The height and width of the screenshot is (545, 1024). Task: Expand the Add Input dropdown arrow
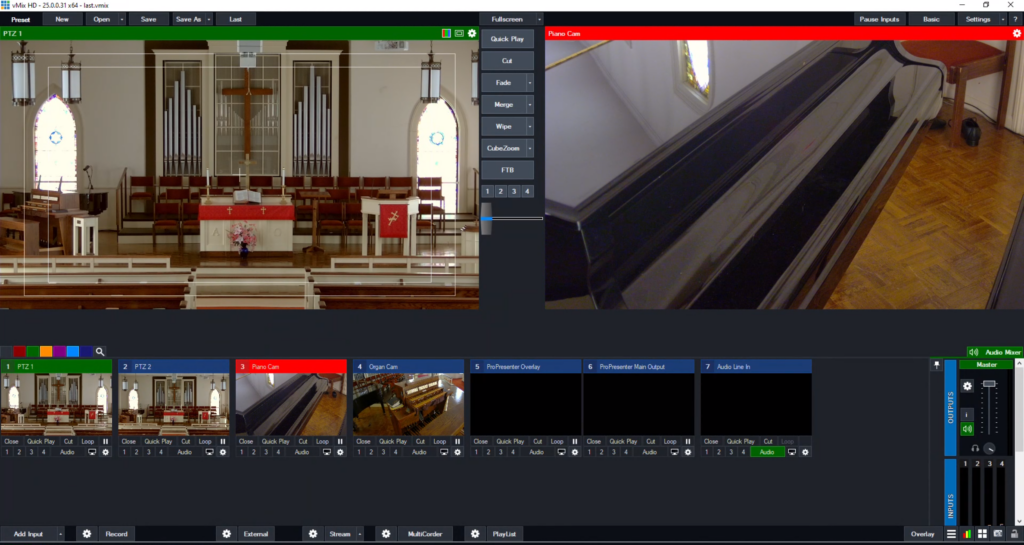tap(62, 534)
